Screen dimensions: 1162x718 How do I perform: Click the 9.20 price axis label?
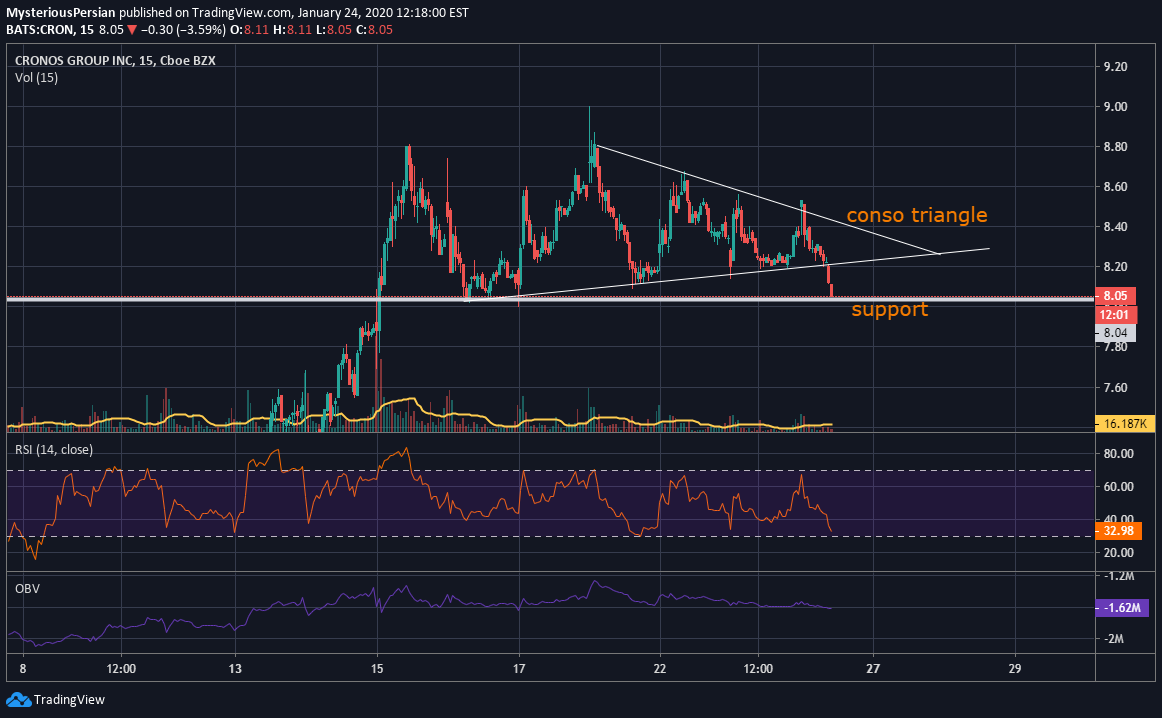click(x=1115, y=67)
